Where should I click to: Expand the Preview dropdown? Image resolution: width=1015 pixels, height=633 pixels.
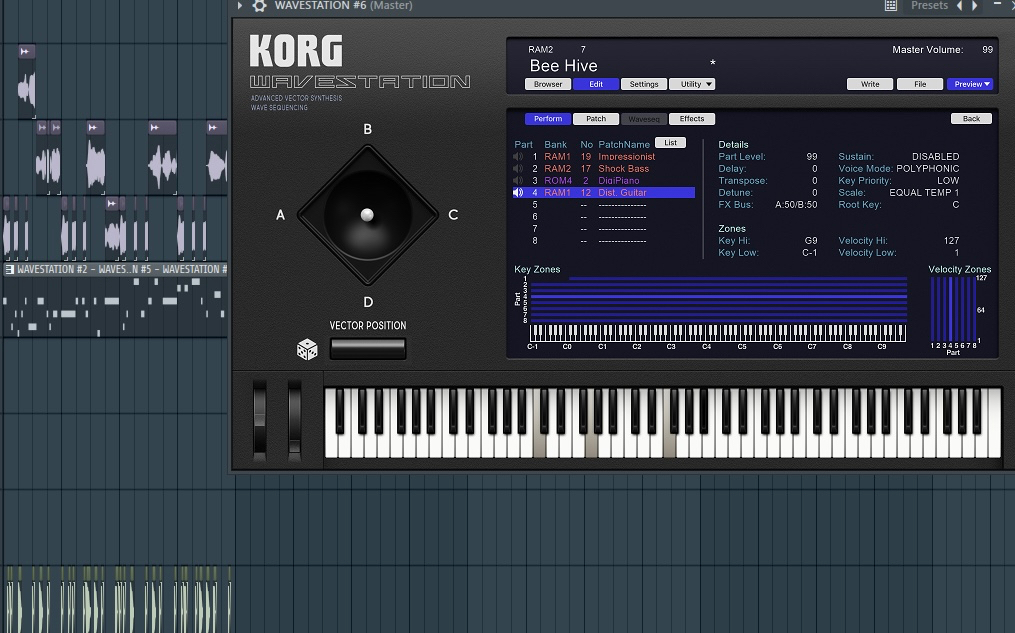pyautogui.click(x=969, y=84)
